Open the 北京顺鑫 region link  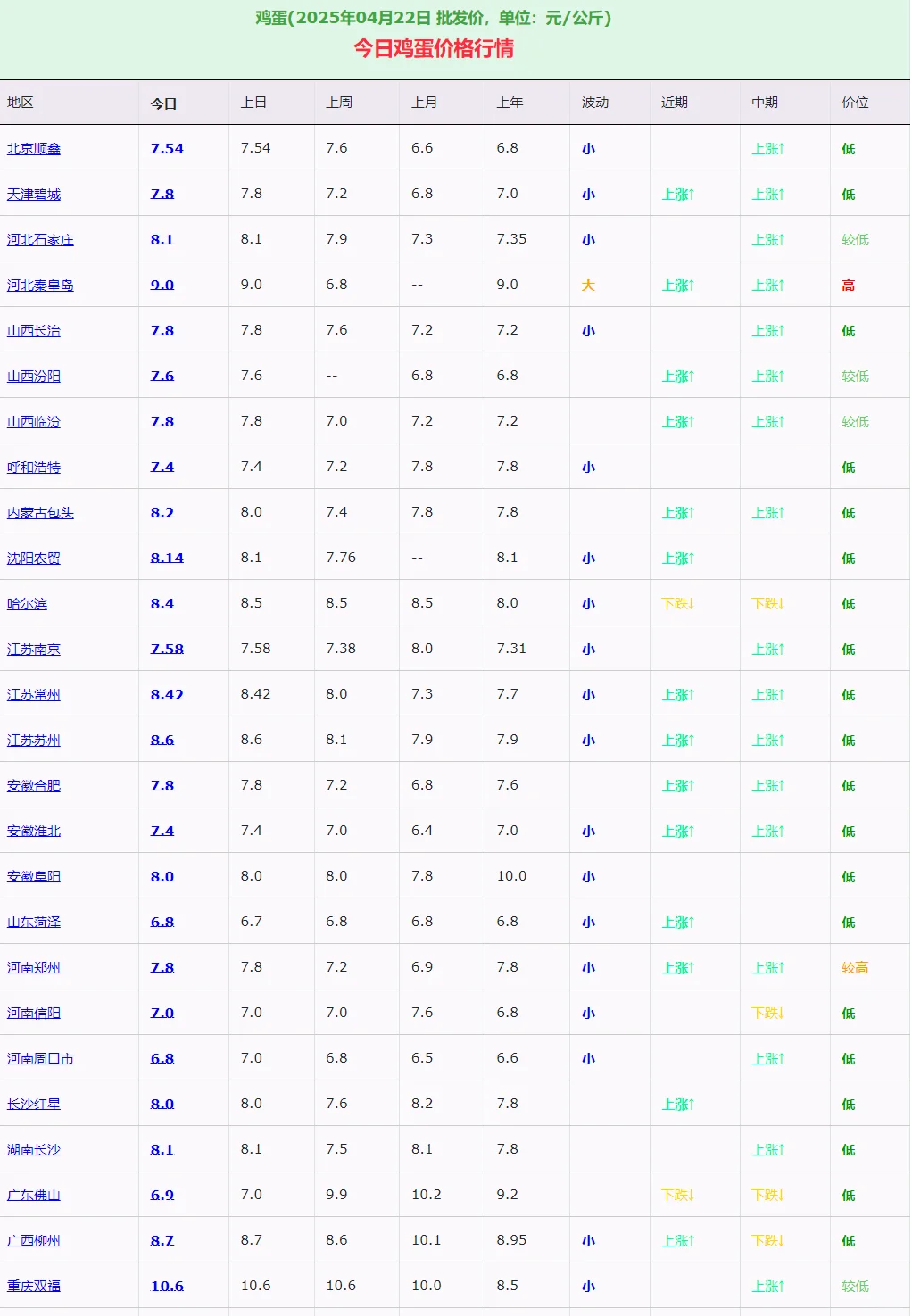pos(34,149)
